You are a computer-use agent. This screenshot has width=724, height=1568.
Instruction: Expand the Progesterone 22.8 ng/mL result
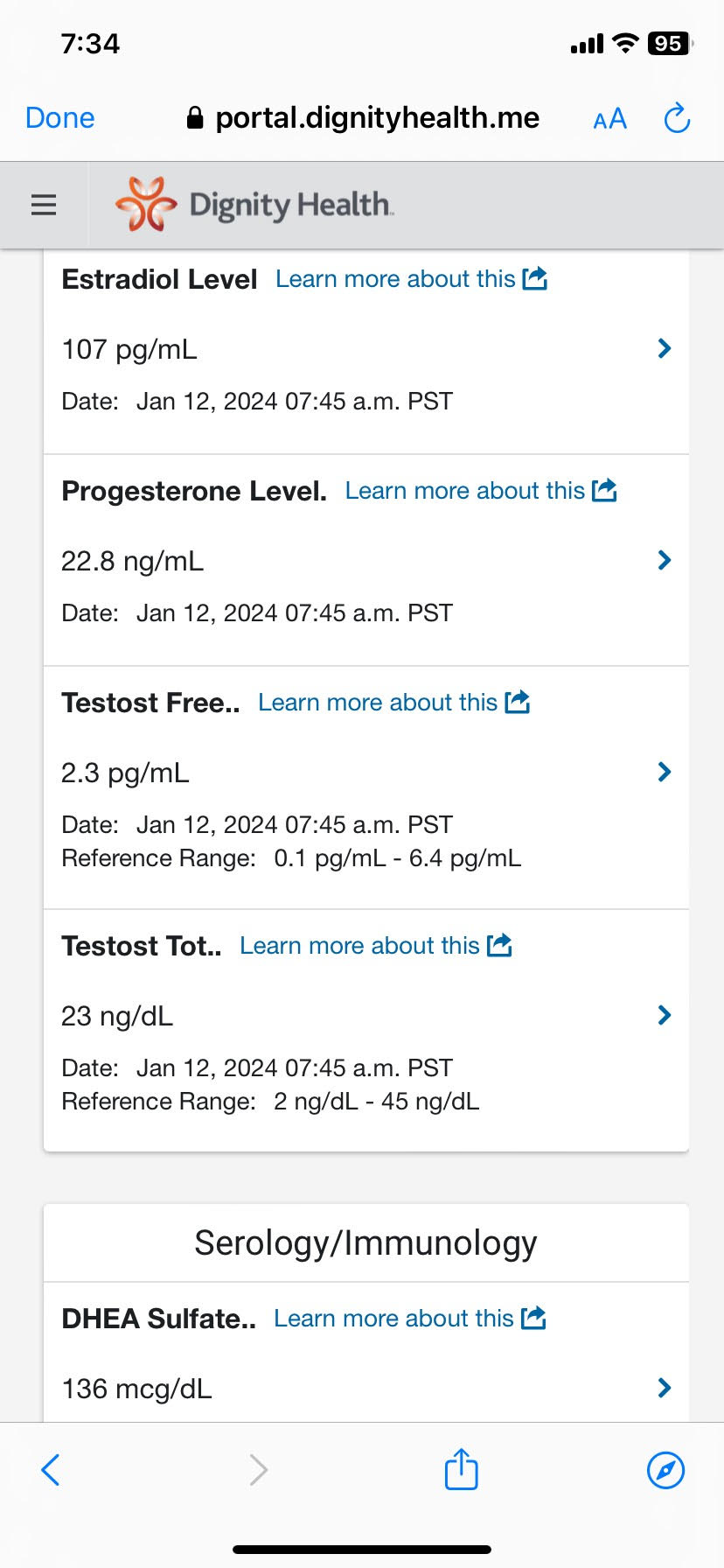coord(664,561)
